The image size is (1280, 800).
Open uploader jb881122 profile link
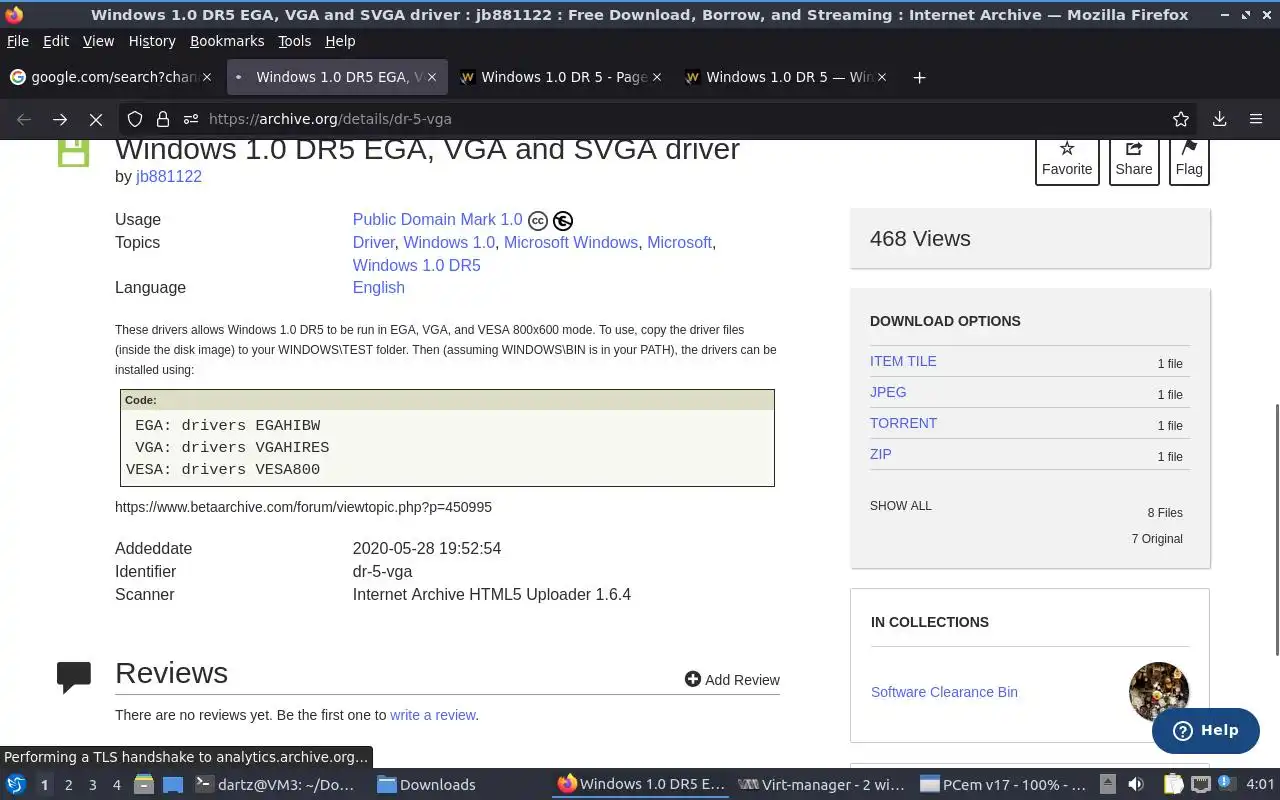pos(169,176)
